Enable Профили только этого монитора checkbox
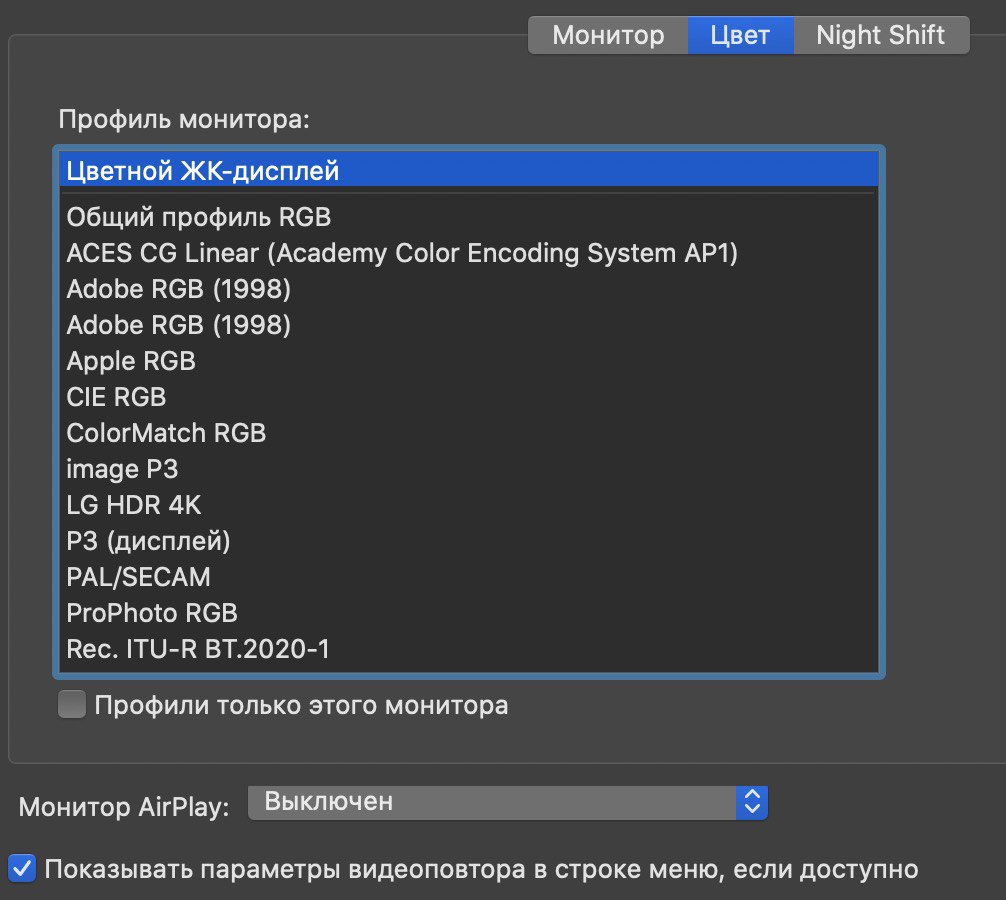Image resolution: width=1006 pixels, height=900 pixels. point(72,704)
